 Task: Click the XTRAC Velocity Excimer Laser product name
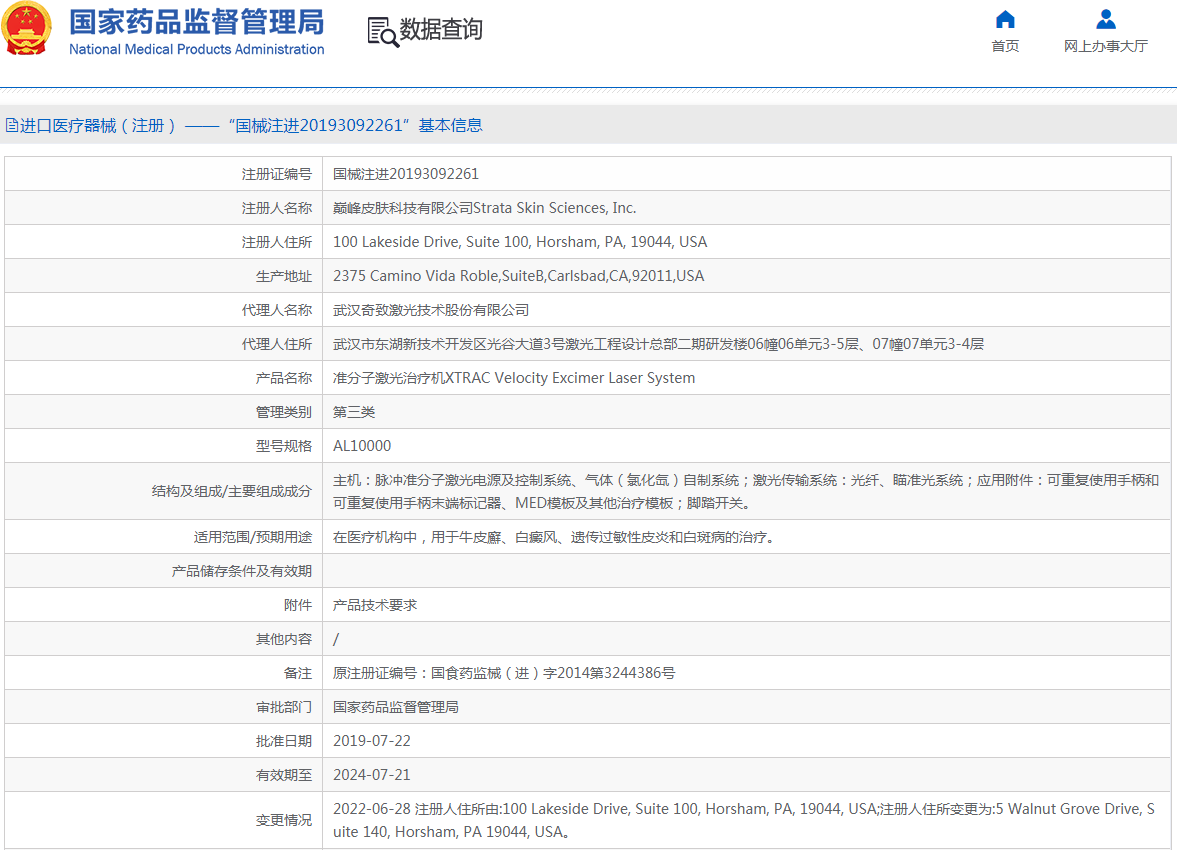coord(513,378)
